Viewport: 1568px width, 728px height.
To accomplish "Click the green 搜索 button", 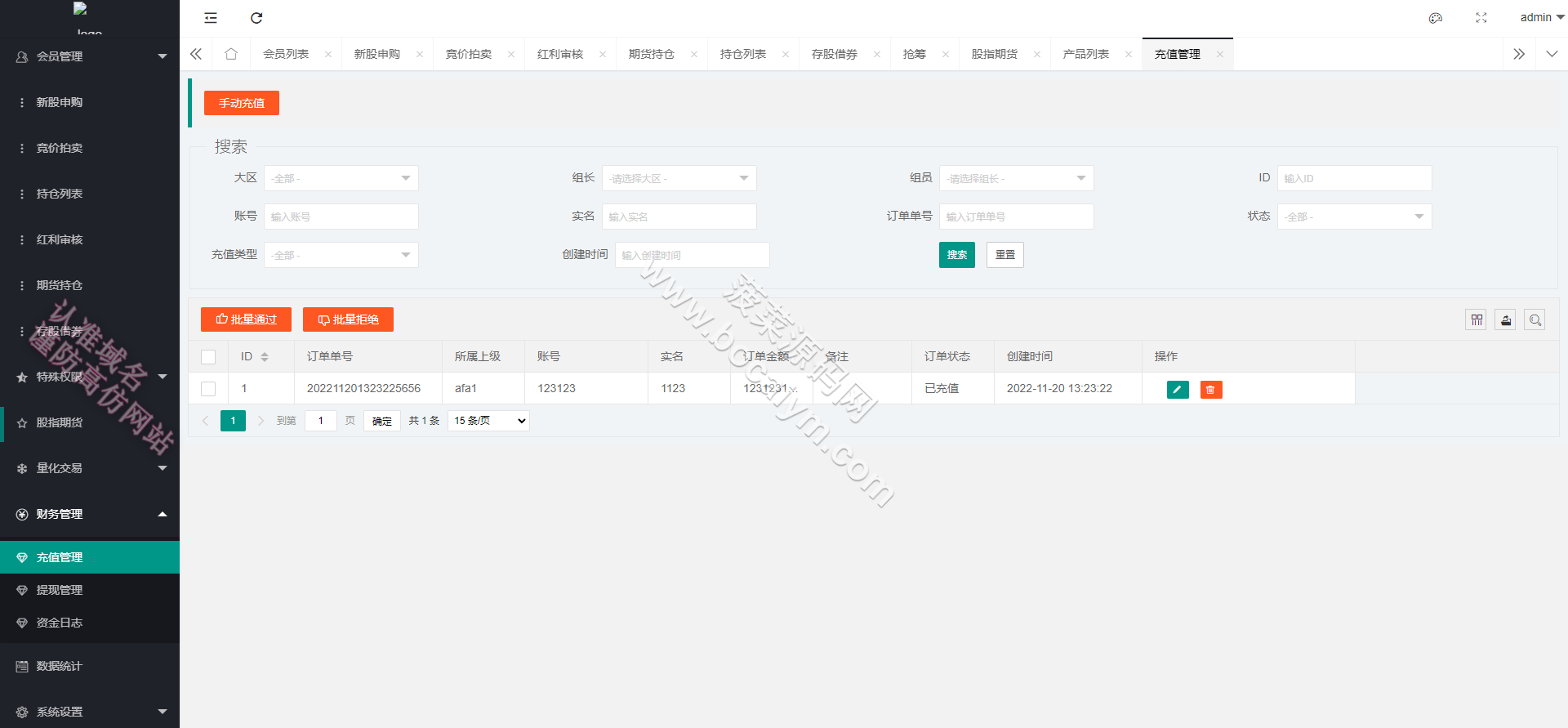I will (957, 255).
